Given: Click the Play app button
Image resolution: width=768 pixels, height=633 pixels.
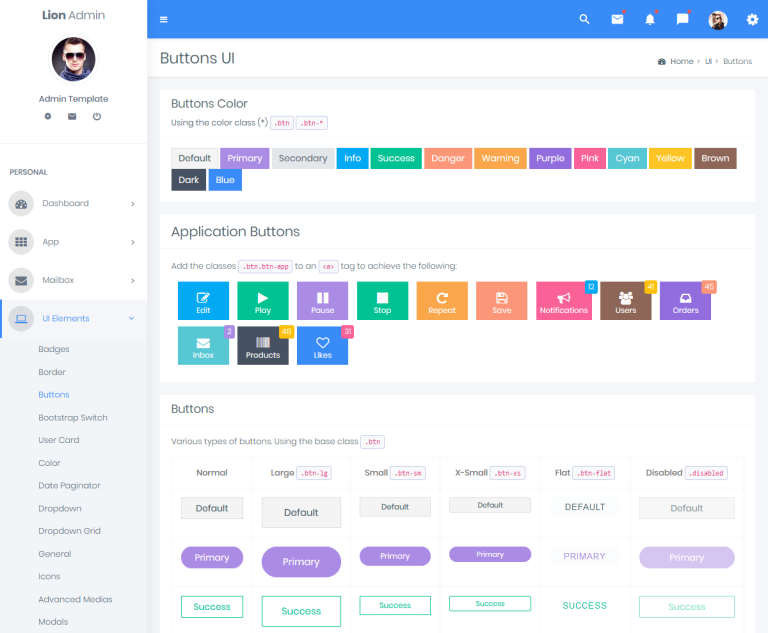Looking at the screenshot, I should tap(263, 301).
